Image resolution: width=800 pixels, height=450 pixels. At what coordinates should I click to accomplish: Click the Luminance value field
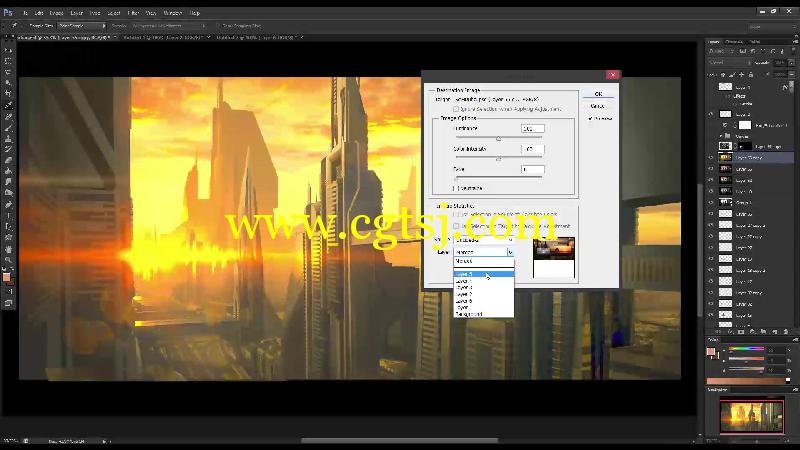coord(533,129)
